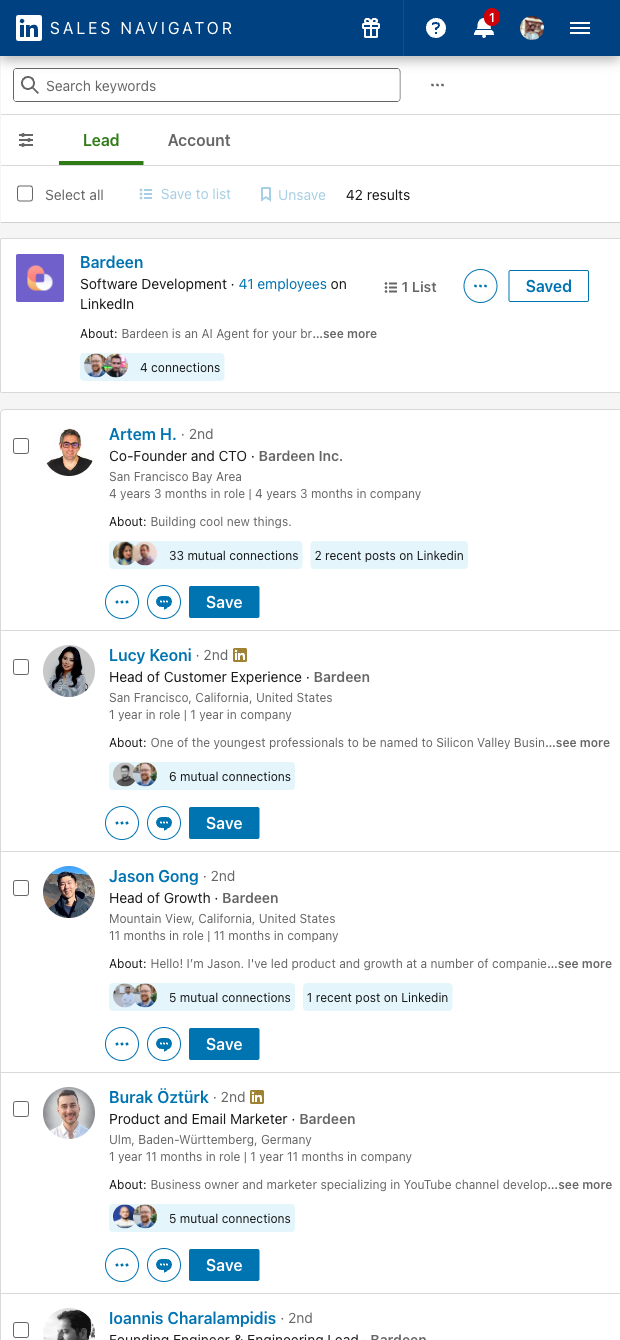Expand more options next to search bar
Viewport: 620px width, 1340px height.
click(x=437, y=85)
